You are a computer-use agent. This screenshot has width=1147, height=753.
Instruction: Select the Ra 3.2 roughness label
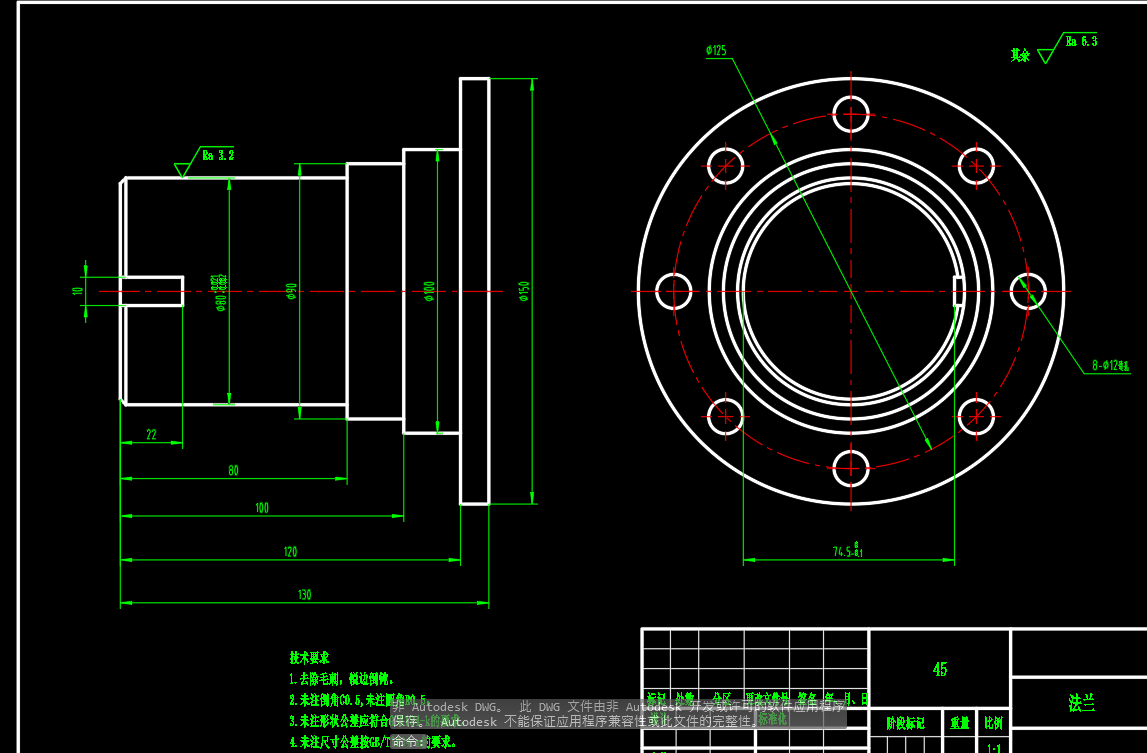tap(218, 155)
